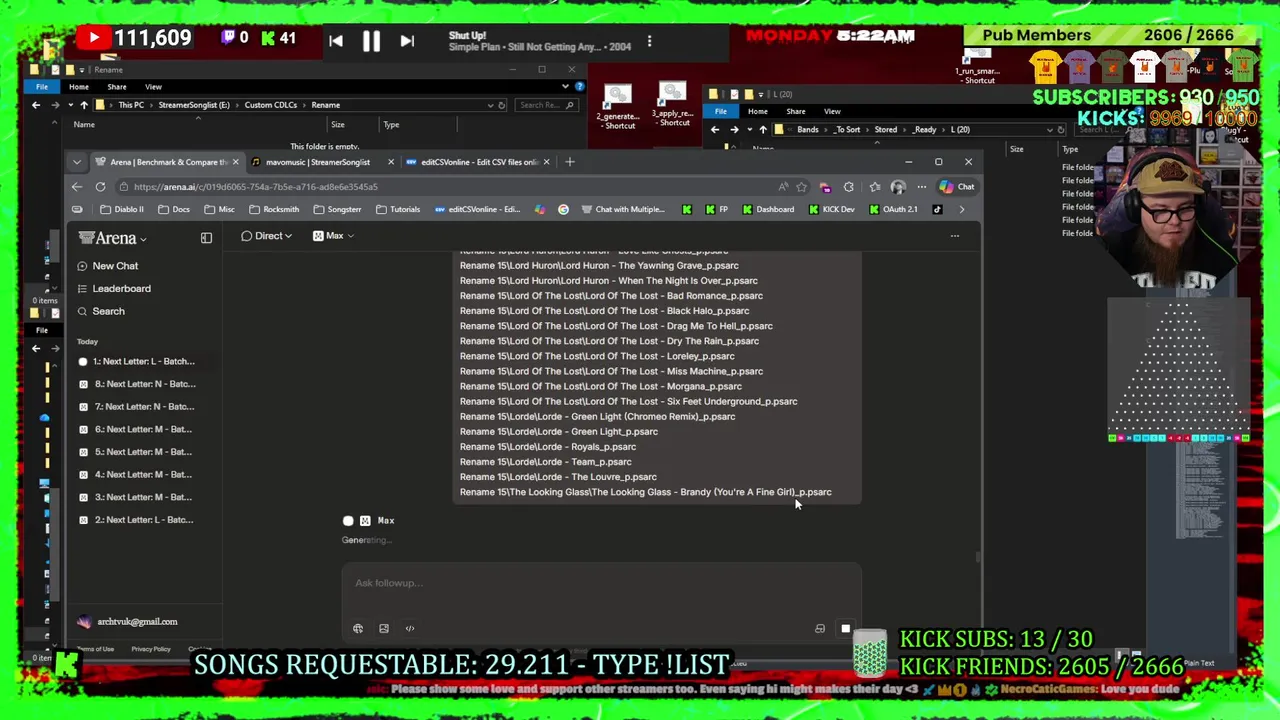This screenshot has width=1280, height=720.
Task: Switch to the editCSVonline tab
Action: [x=479, y=162]
